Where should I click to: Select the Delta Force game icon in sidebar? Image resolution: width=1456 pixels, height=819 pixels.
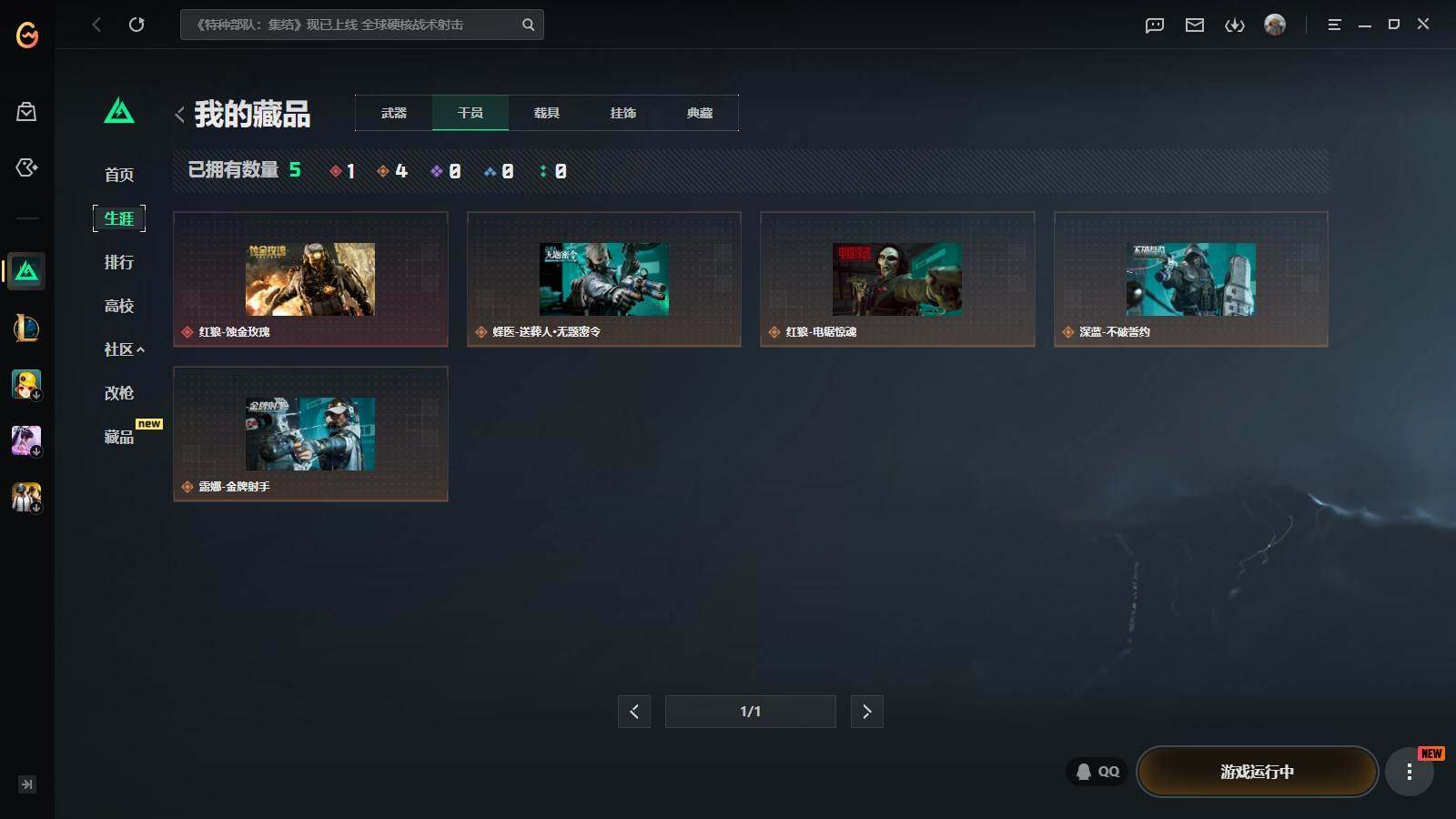point(26,271)
